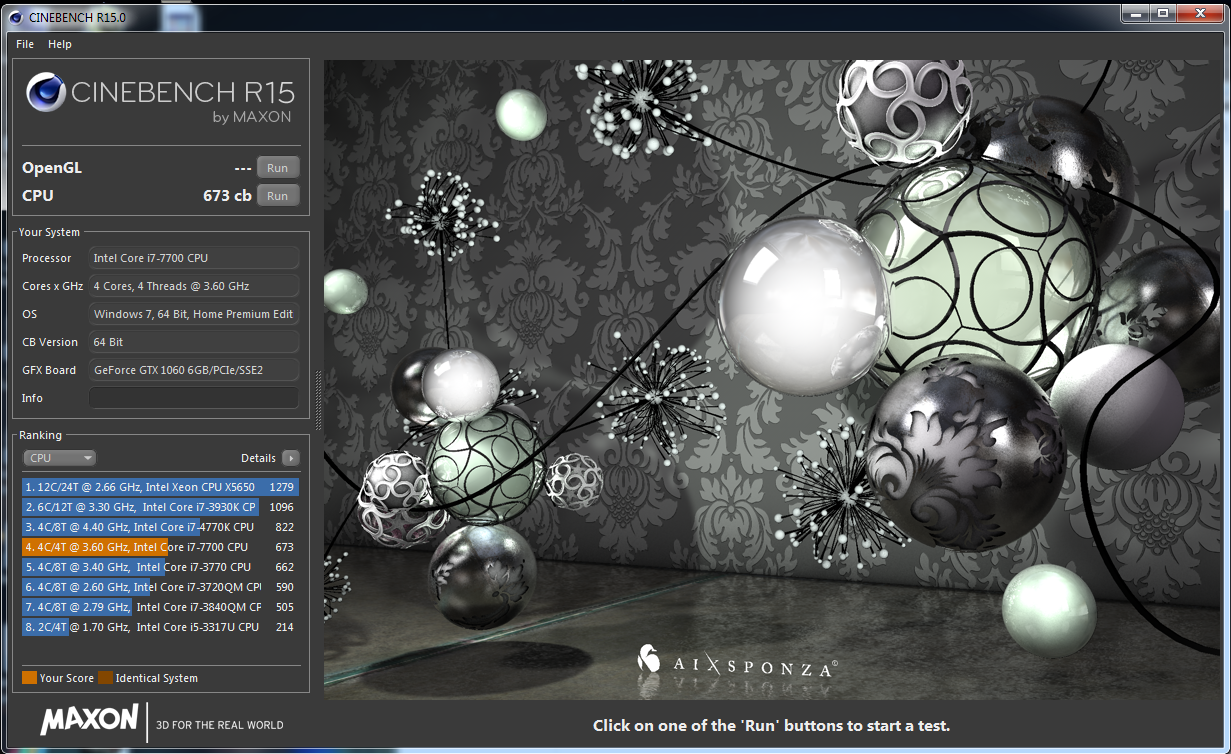The height and width of the screenshot is (754, 1231).
Task: Select the Core i7-4770K ranking row
Action: tap(160, 527)
